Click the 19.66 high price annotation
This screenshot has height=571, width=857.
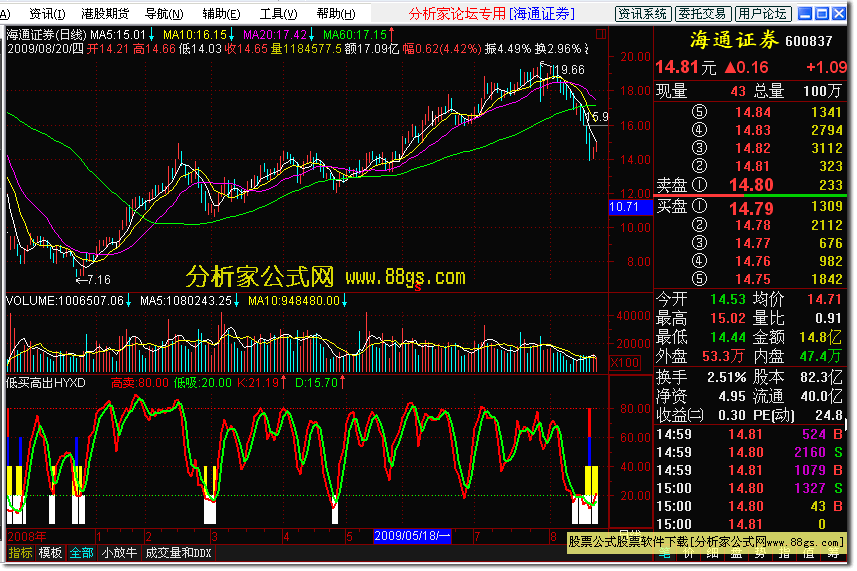click(x=568, y=70)
